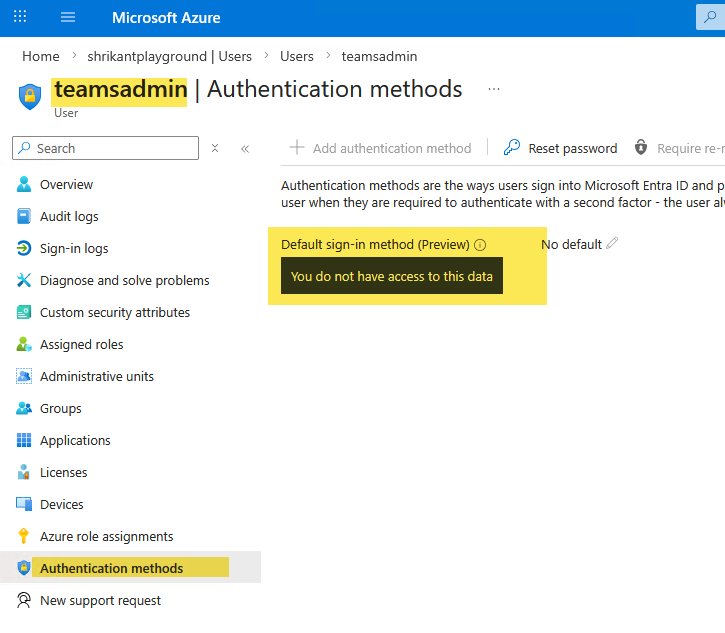The height and width of the screenshot is (633, 725).
Task: Click the Authentication methods shield icon
Action: click(24, 567)
